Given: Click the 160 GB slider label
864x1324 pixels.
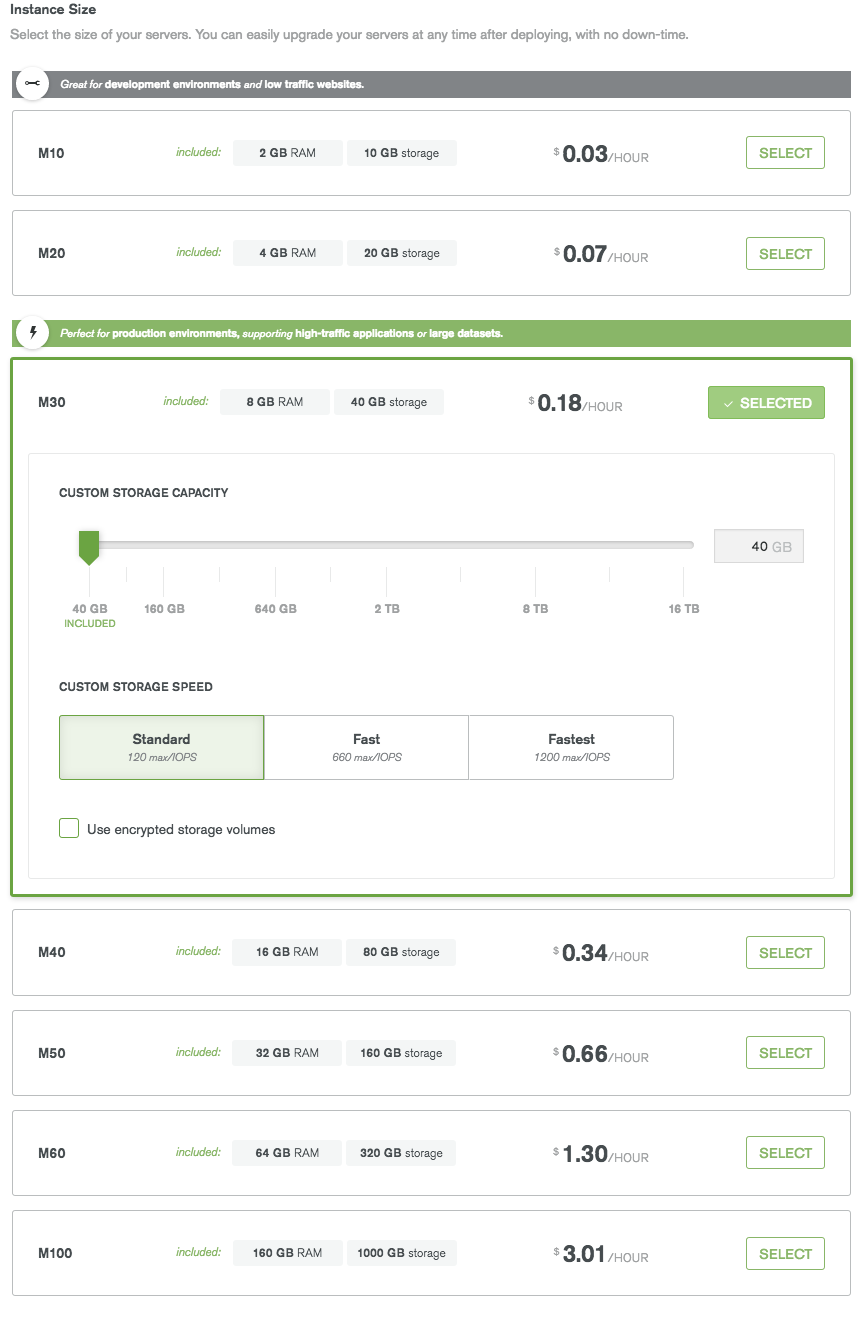Looking at the screenshot, I should click(164, 609).
